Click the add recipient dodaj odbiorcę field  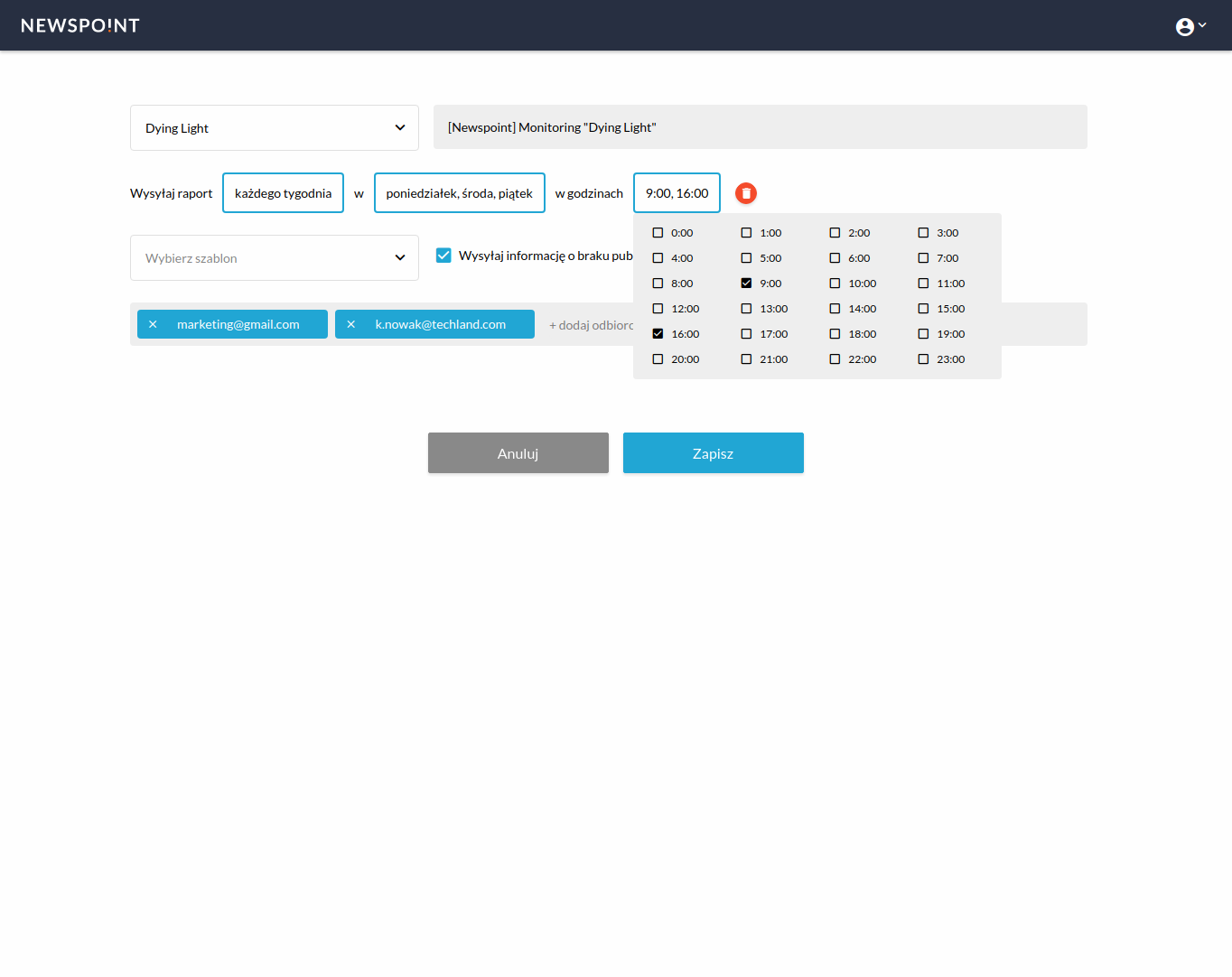coord(590,325)
